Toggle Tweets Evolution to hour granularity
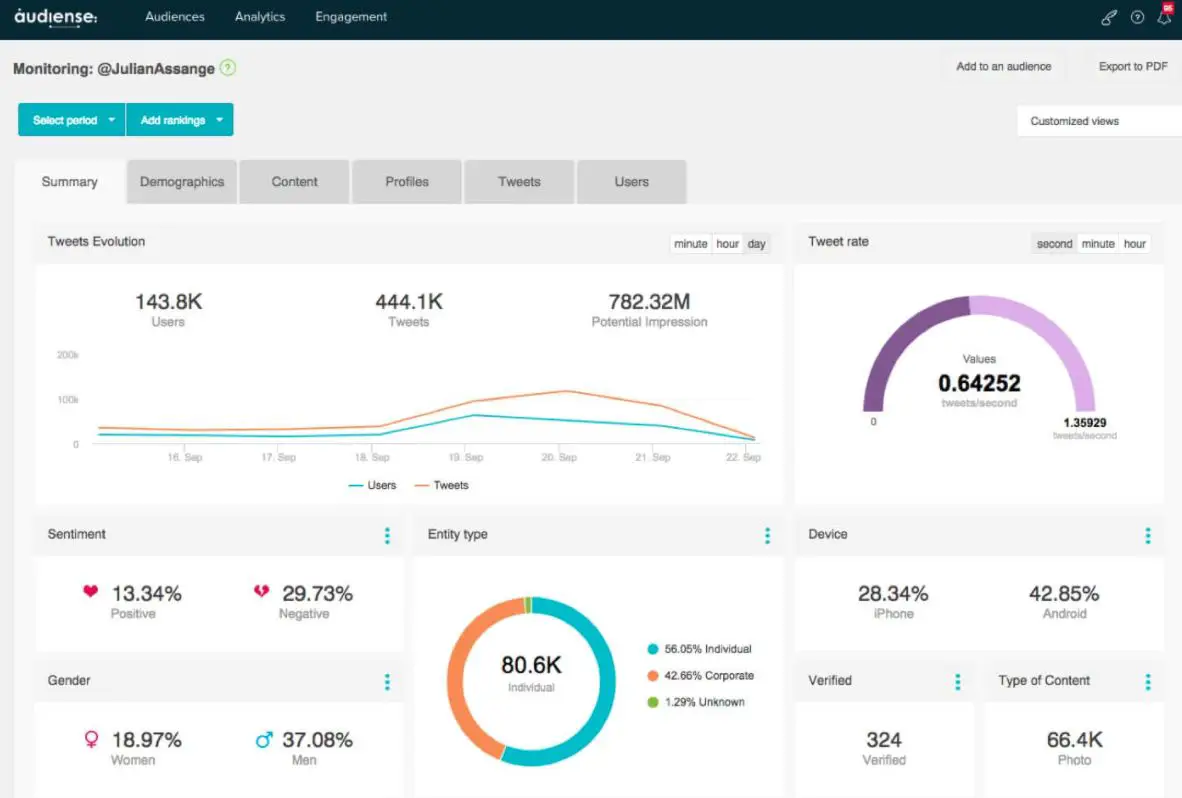Screen dimensions: 1182x798 pyautogui.click(x=727, y=243)
